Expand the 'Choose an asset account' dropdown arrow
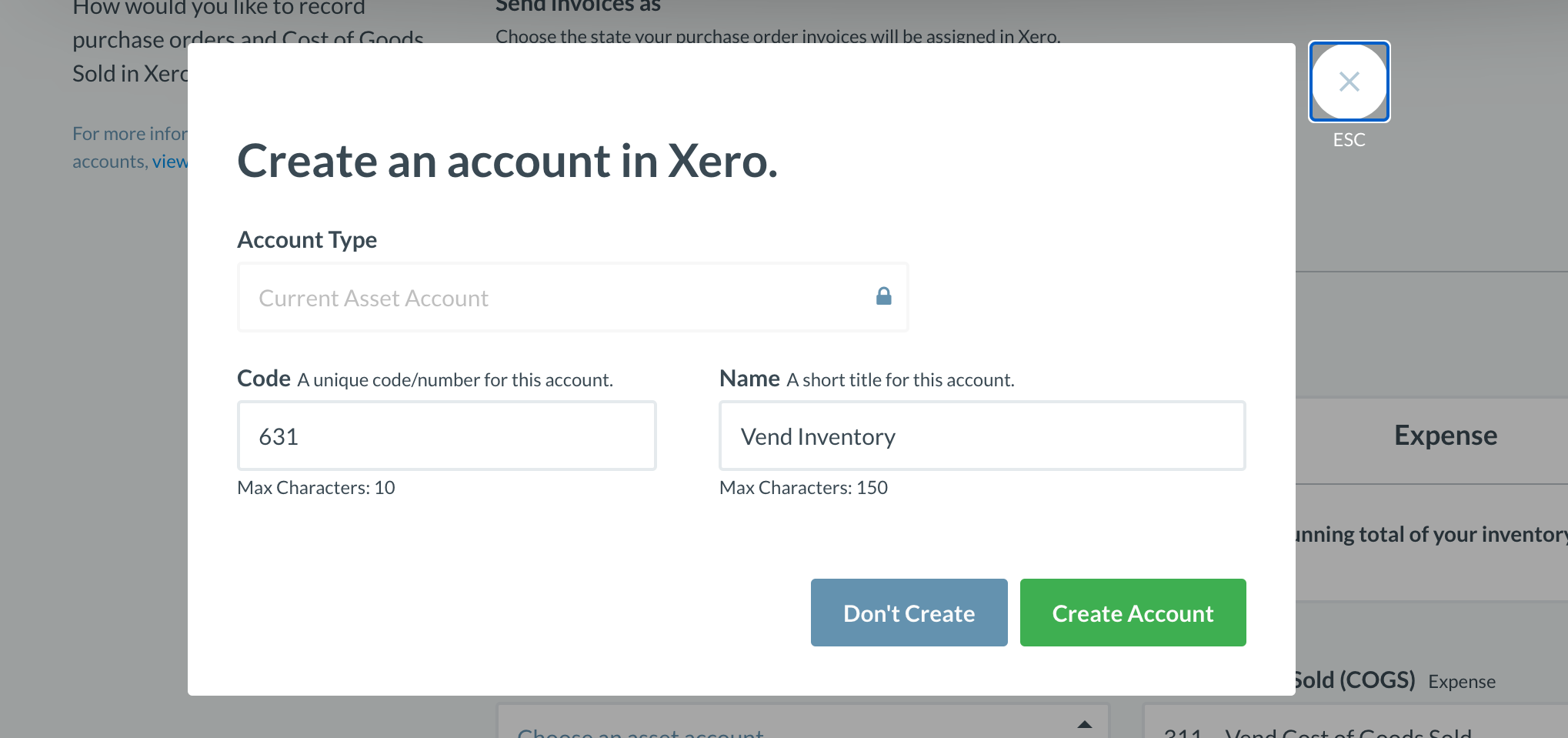 click(1084, 724)
